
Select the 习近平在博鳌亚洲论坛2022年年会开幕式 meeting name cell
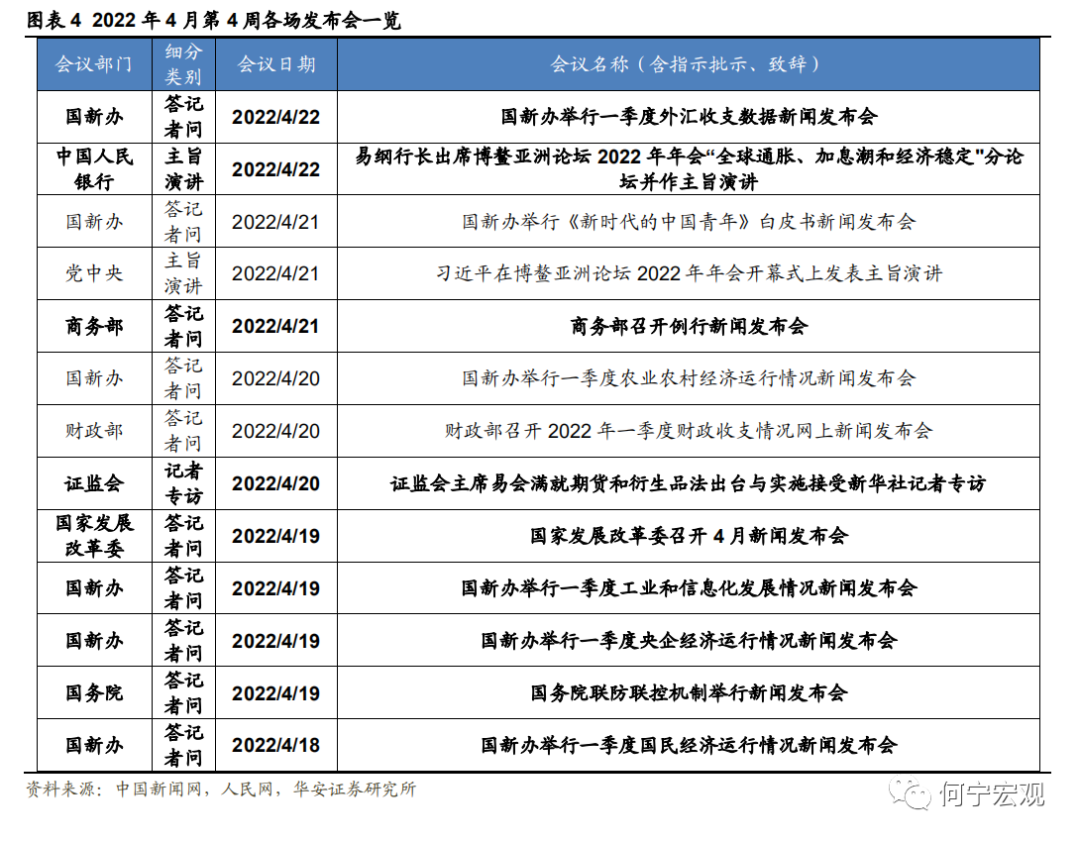(x=688, y=274)
